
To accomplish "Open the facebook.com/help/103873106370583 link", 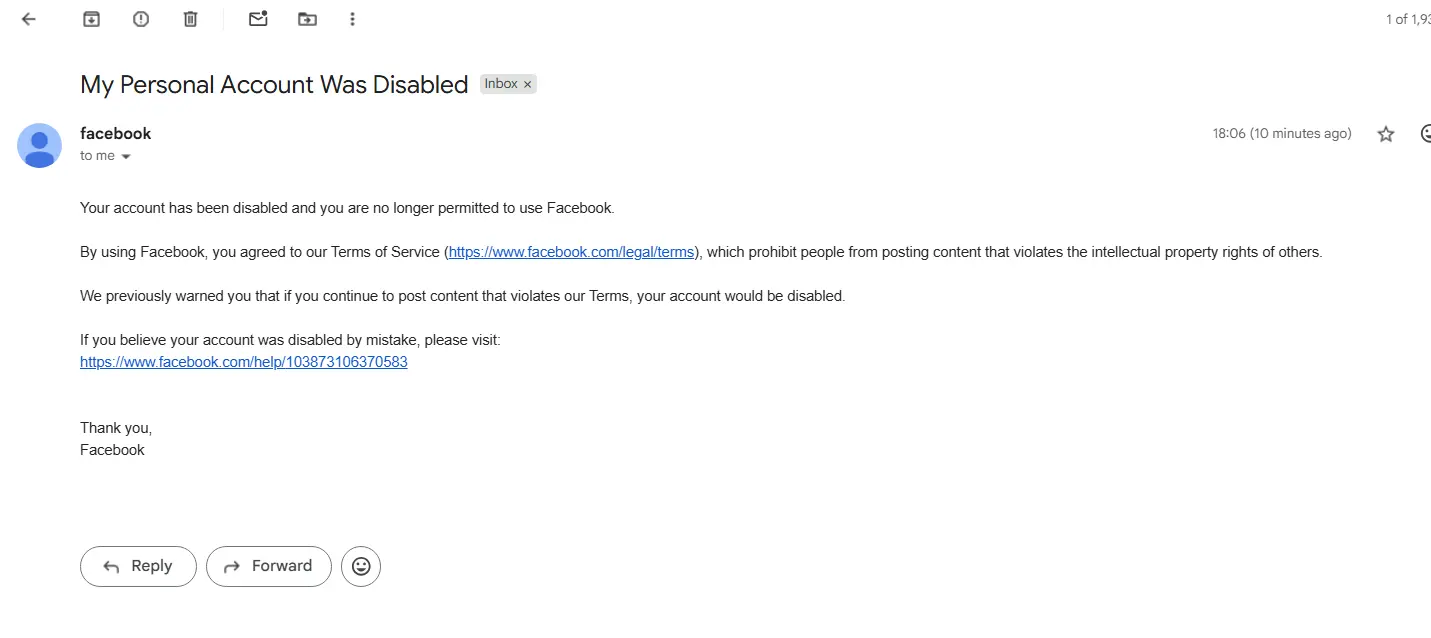I will tap(244, 362).
